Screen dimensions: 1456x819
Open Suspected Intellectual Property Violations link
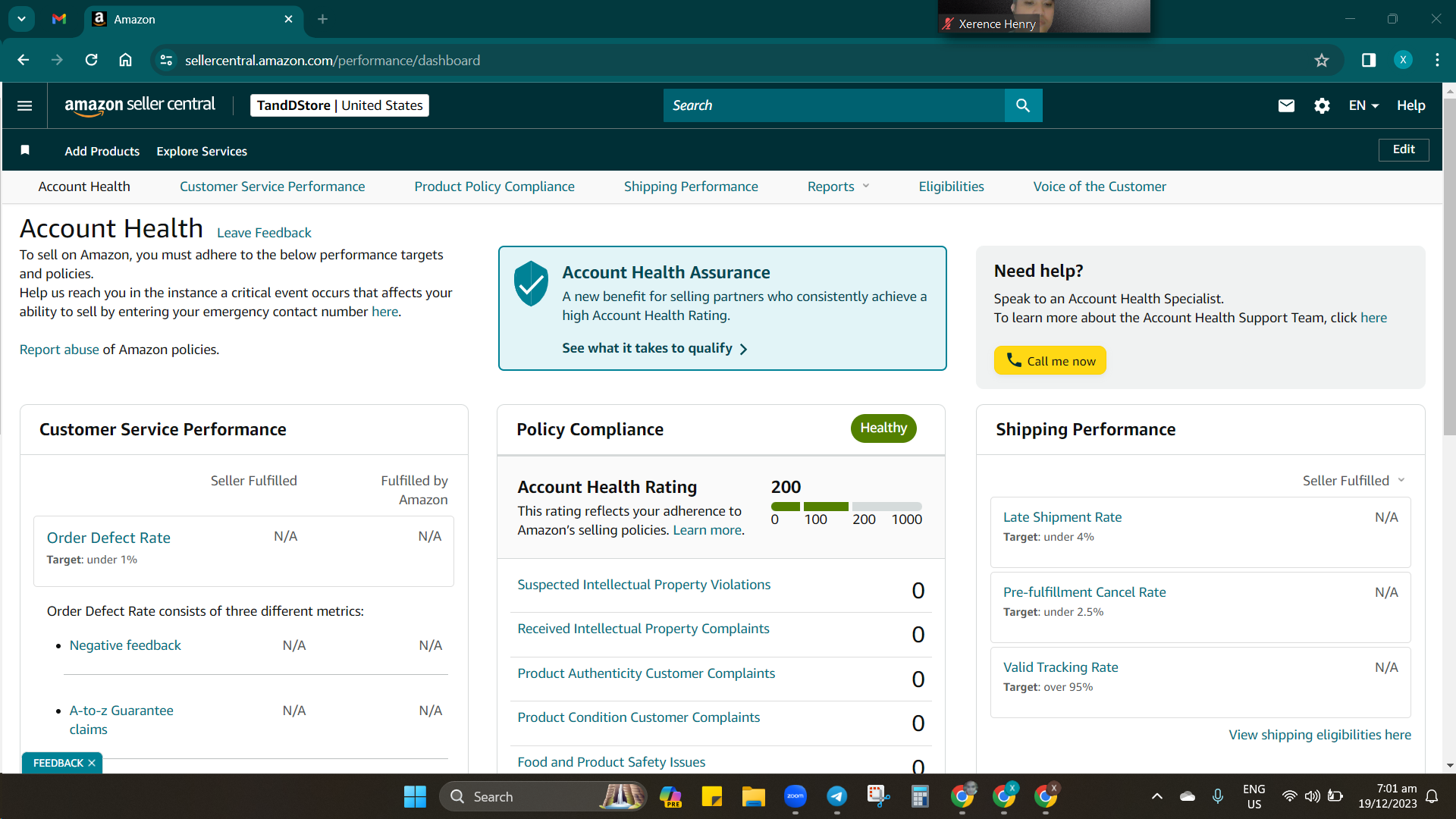pyautogui.click(x=644, y=585)
